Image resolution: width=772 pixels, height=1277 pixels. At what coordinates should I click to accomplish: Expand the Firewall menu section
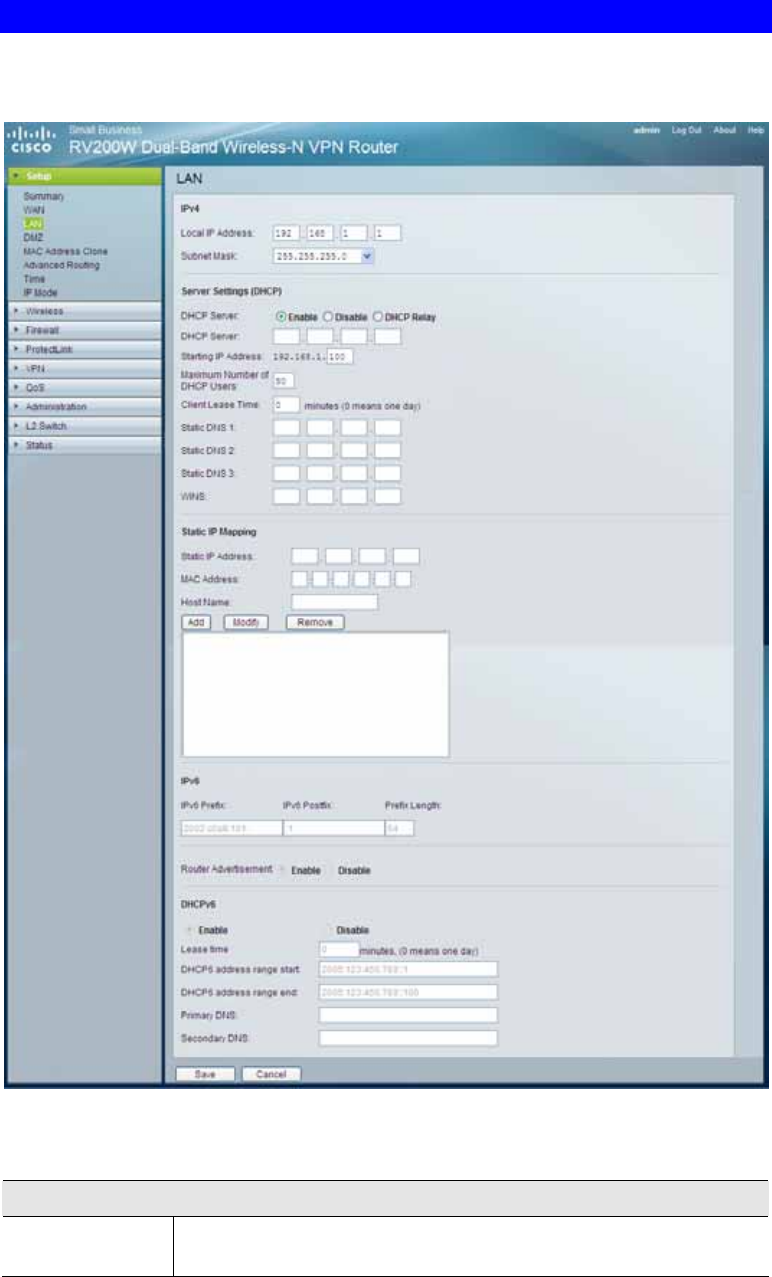click(83, 330)
